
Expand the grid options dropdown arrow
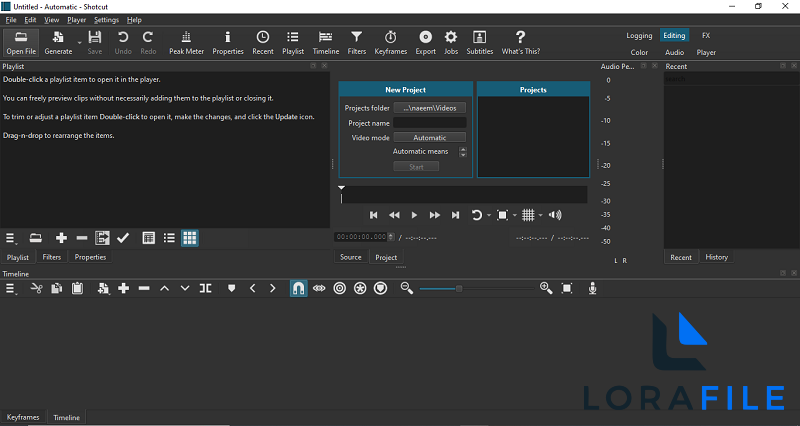click(540, 215)
